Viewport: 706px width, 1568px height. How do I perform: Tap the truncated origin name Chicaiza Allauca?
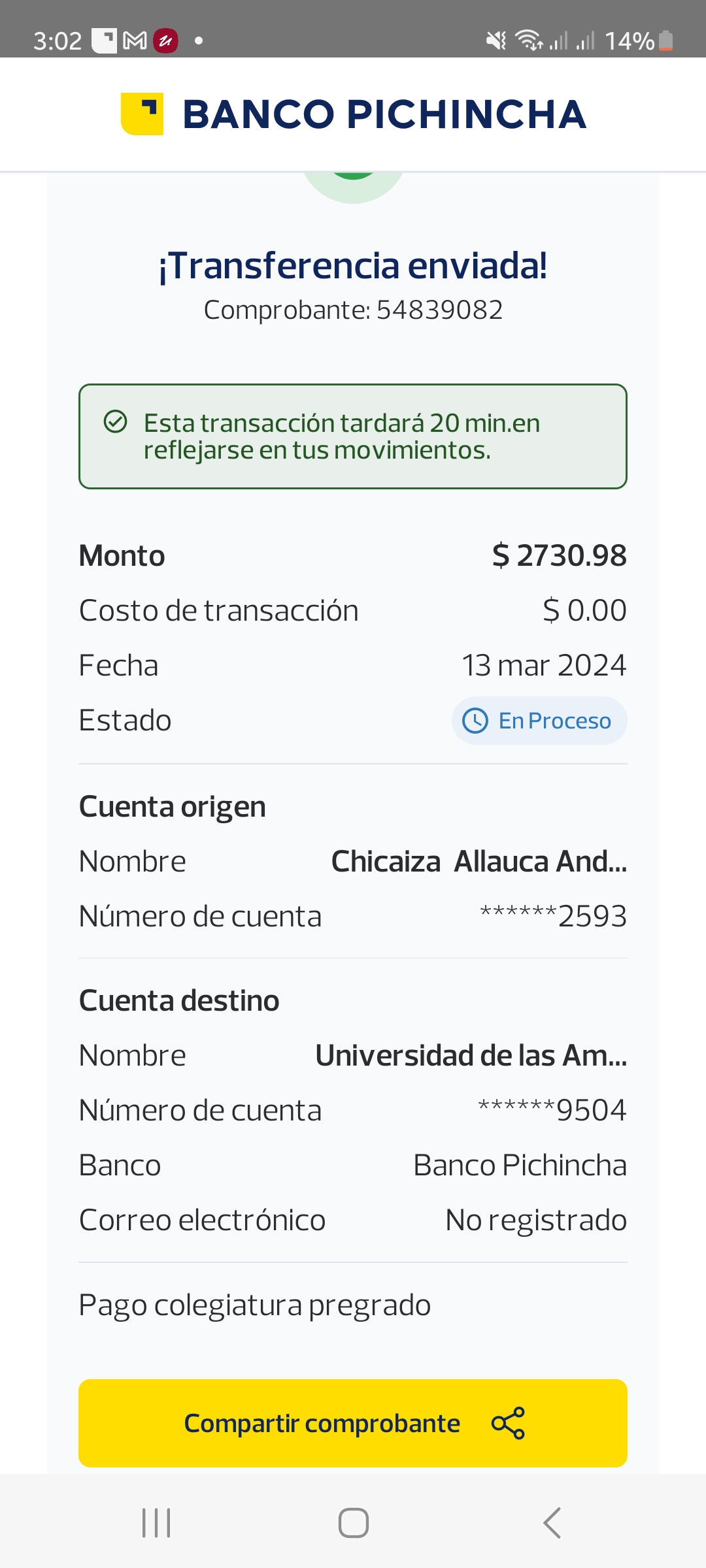coord(479,861)
